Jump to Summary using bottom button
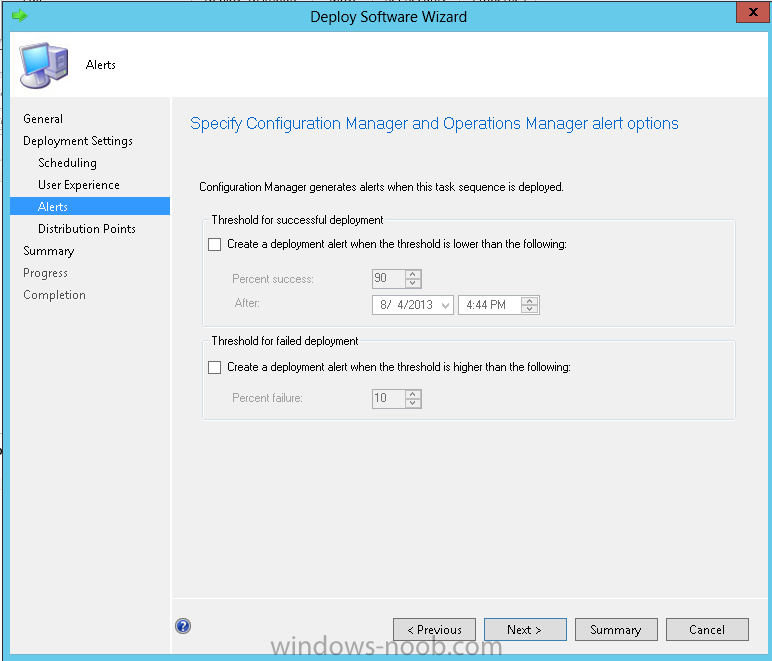Viewport: 772px width, 661px height. [615, 629]
